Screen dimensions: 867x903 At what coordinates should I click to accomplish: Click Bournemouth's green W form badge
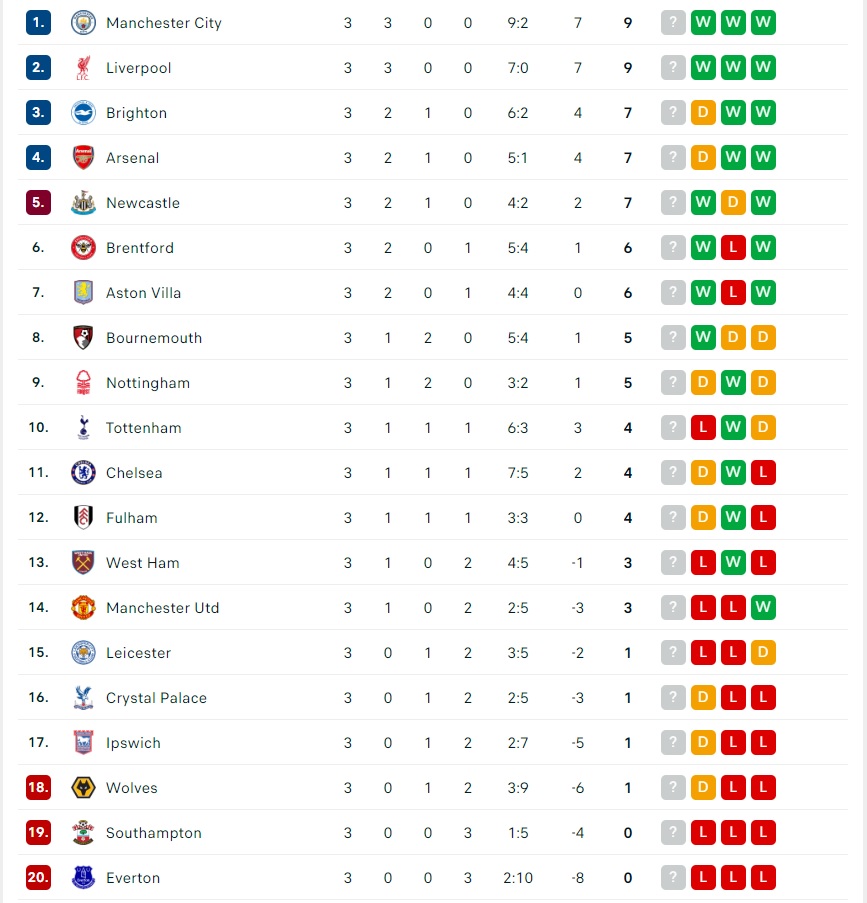(x=703, y=337)
